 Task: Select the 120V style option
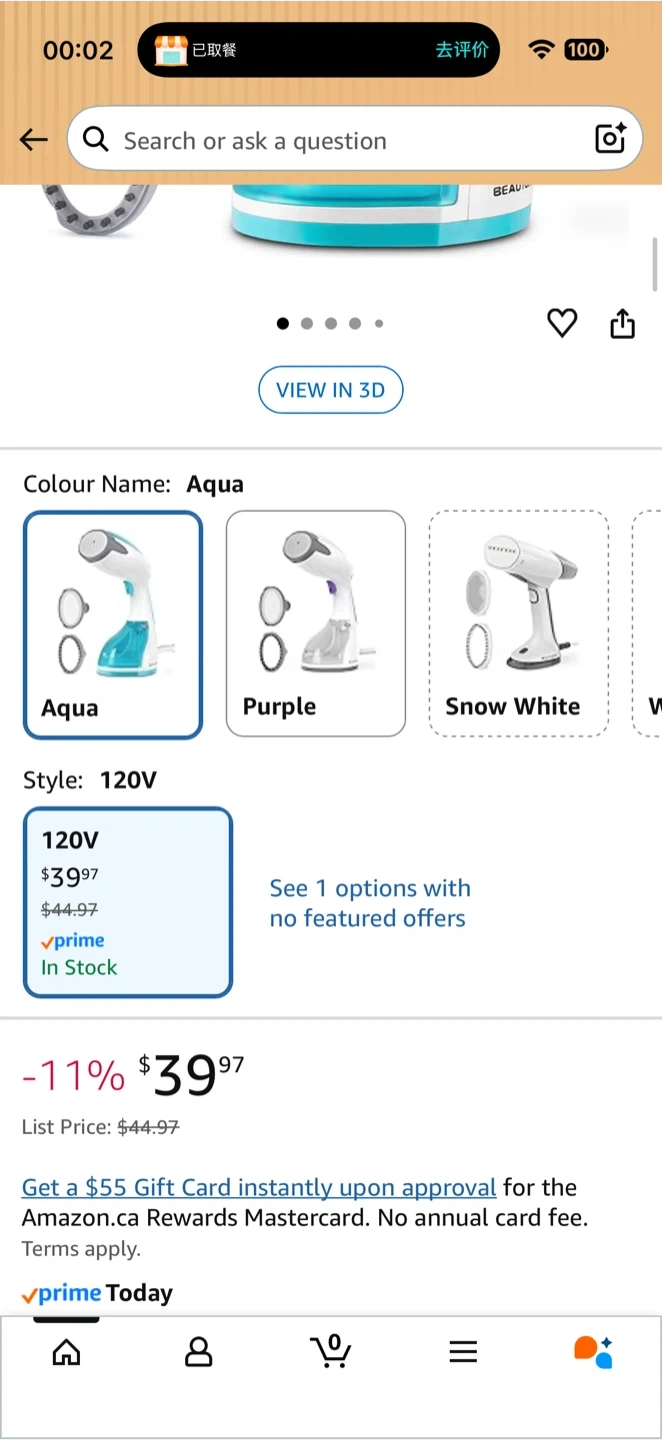click(x=128, y=902)
